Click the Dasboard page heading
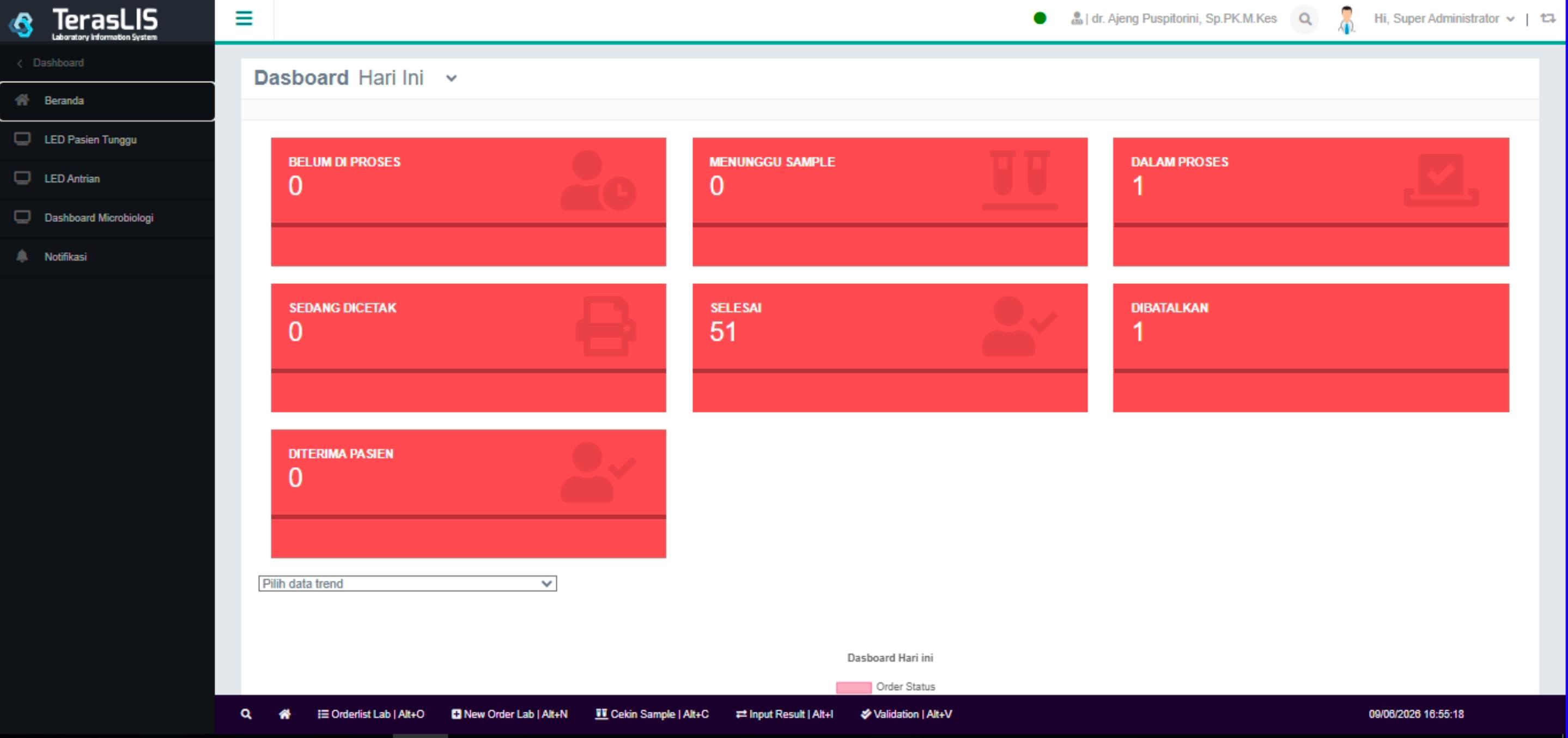The image size is (1568, 738). (301, 78)
